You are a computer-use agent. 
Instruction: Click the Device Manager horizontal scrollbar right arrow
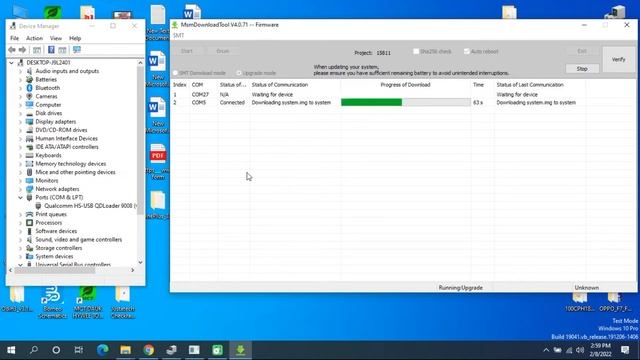133,270
